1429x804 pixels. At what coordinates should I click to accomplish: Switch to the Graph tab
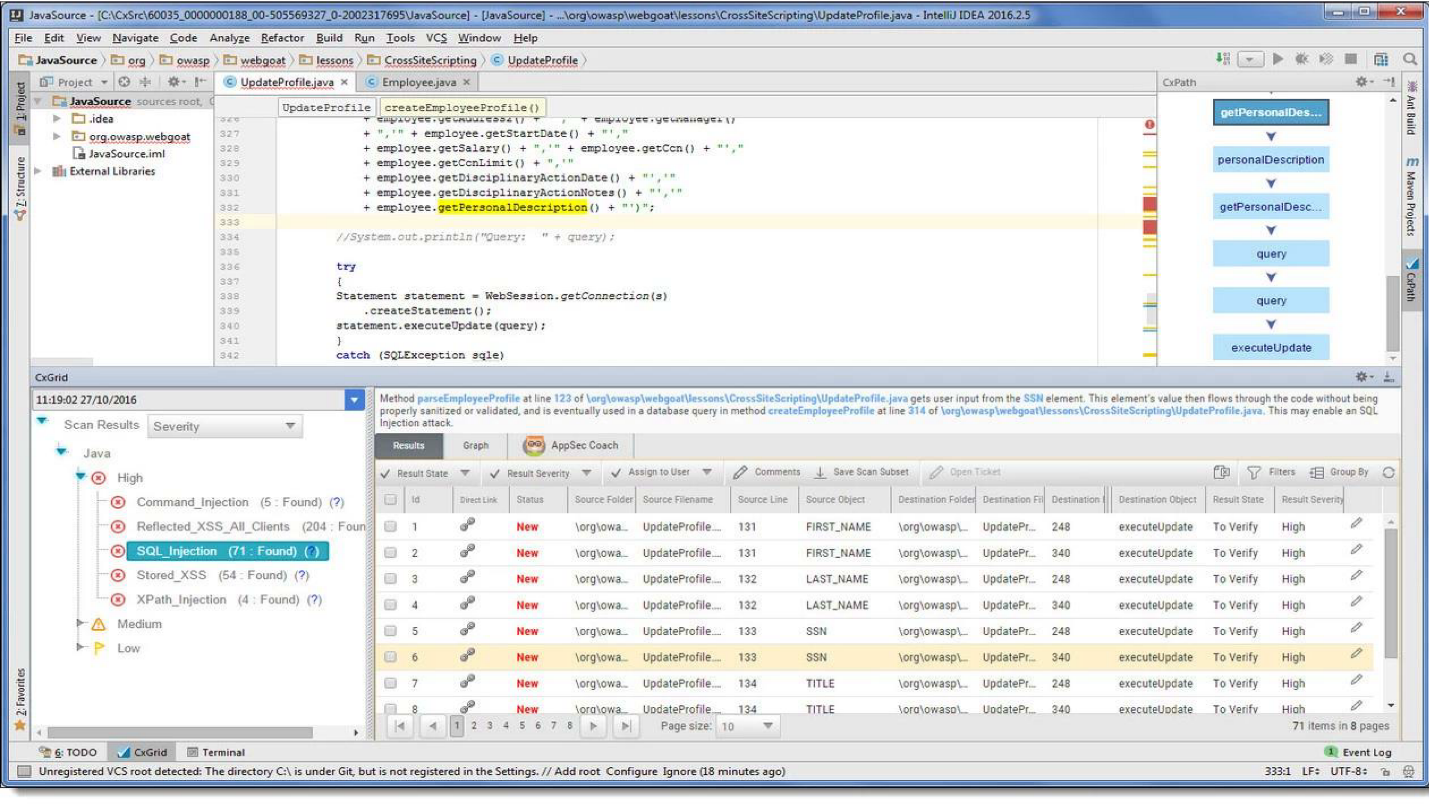tap(476, 446)
